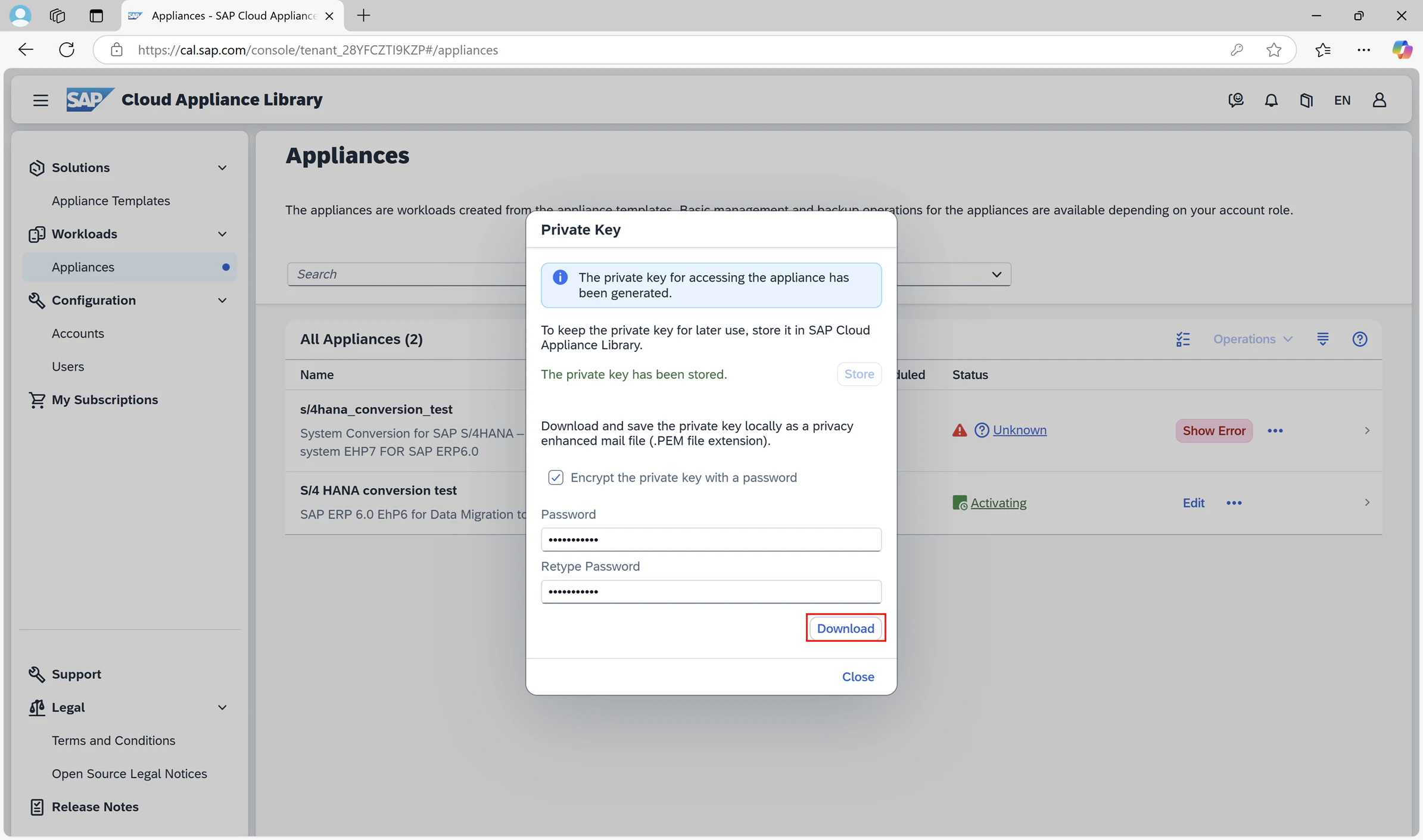Image resolution: width=1423 pixels, height=840 pixels.
Task: Expand details arrow for s/4hana_conversion_test row
Action: 1367,430
